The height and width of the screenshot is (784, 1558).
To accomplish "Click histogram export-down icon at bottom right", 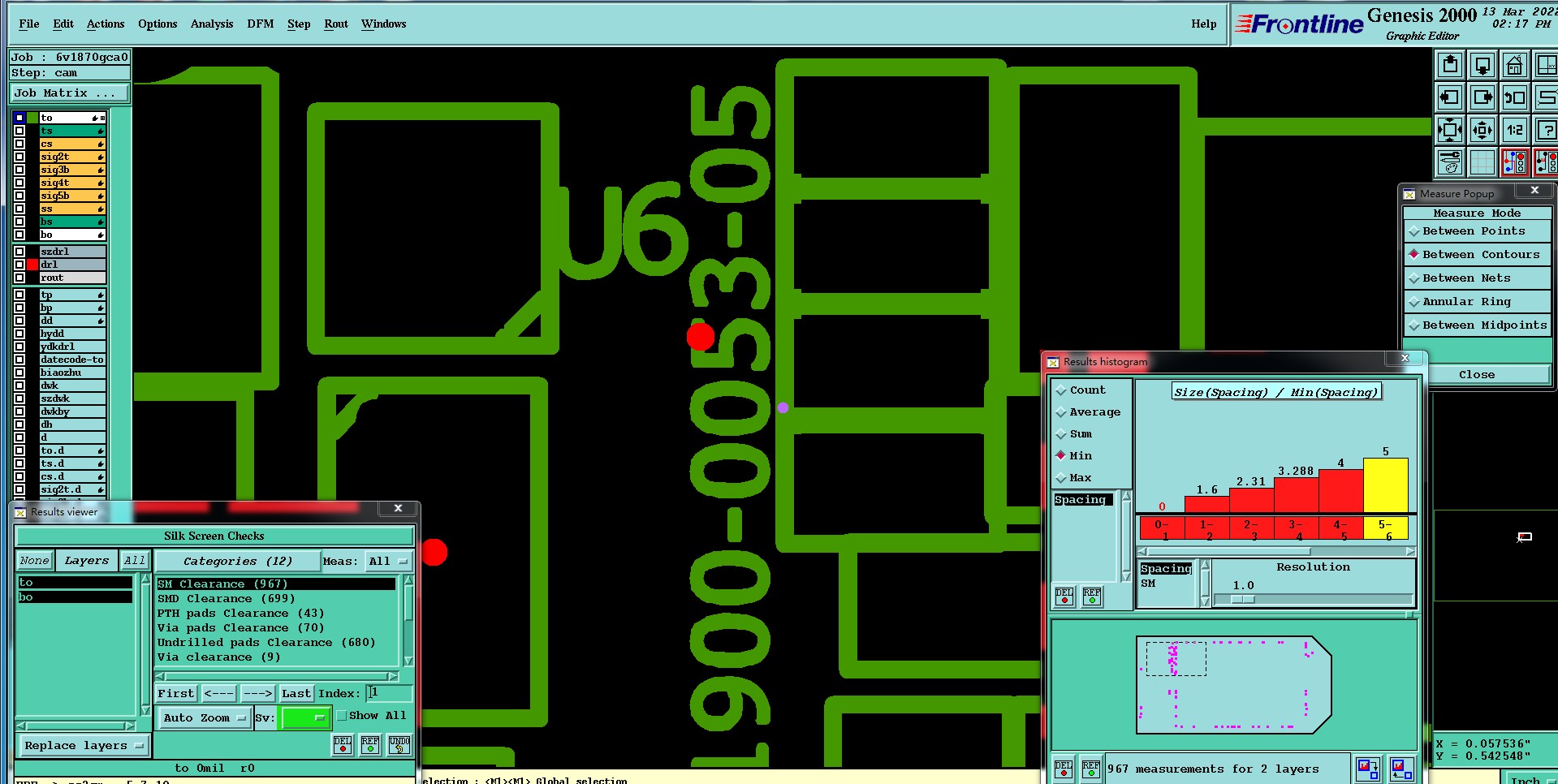I will click(1368, 768).
